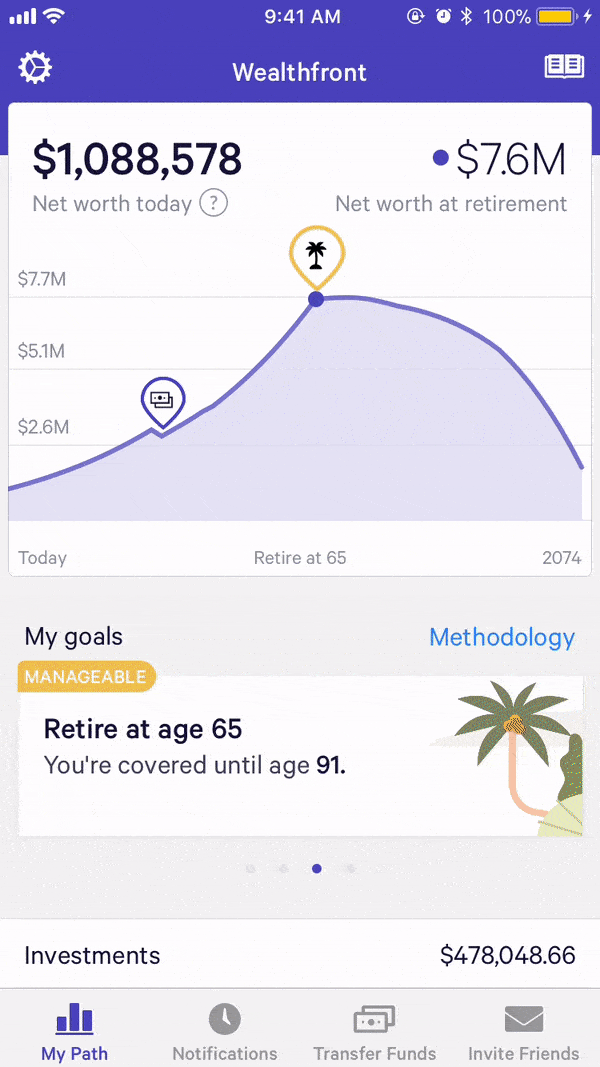Select the first goal page dot
The image size is (600, 1067).
coord(250,869)
